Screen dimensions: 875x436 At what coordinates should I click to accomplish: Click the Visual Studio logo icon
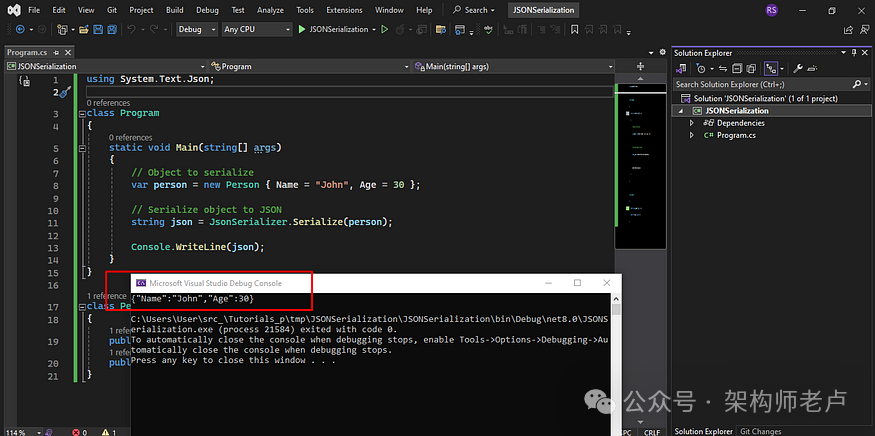click(14, 10)
